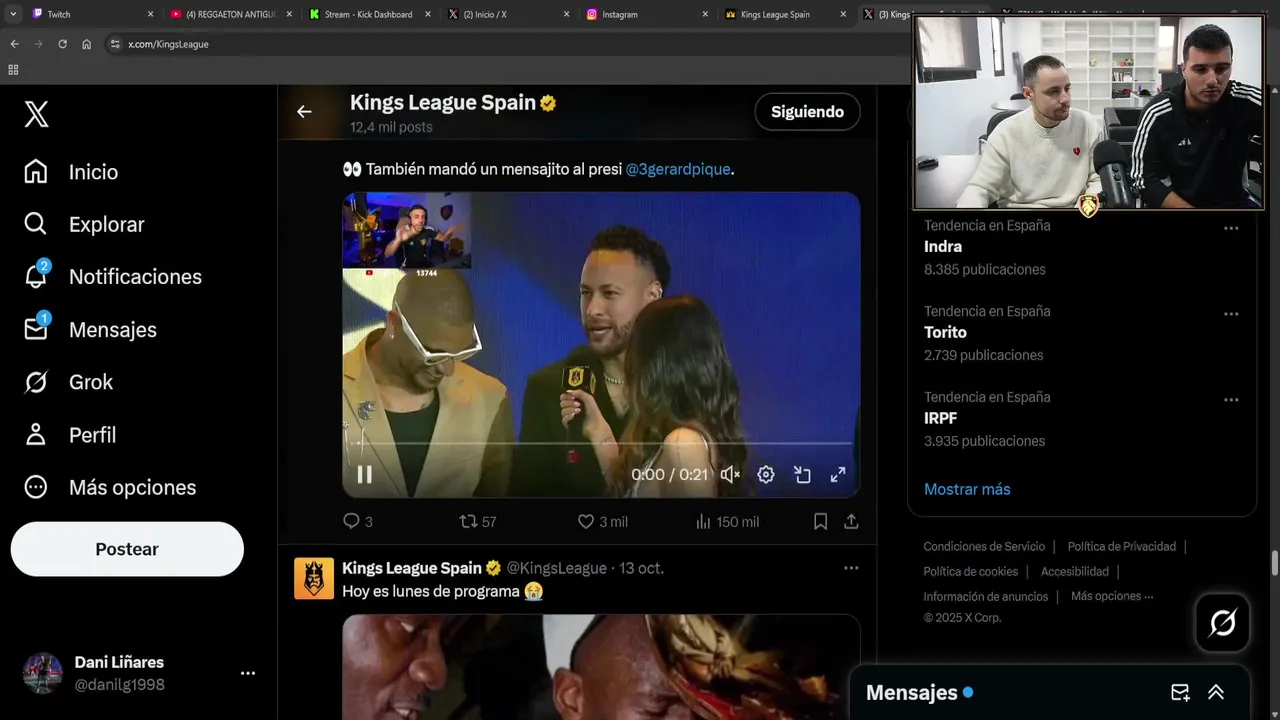
Task: Open more options for Torito trend
Action: (x=1231, y=314)
